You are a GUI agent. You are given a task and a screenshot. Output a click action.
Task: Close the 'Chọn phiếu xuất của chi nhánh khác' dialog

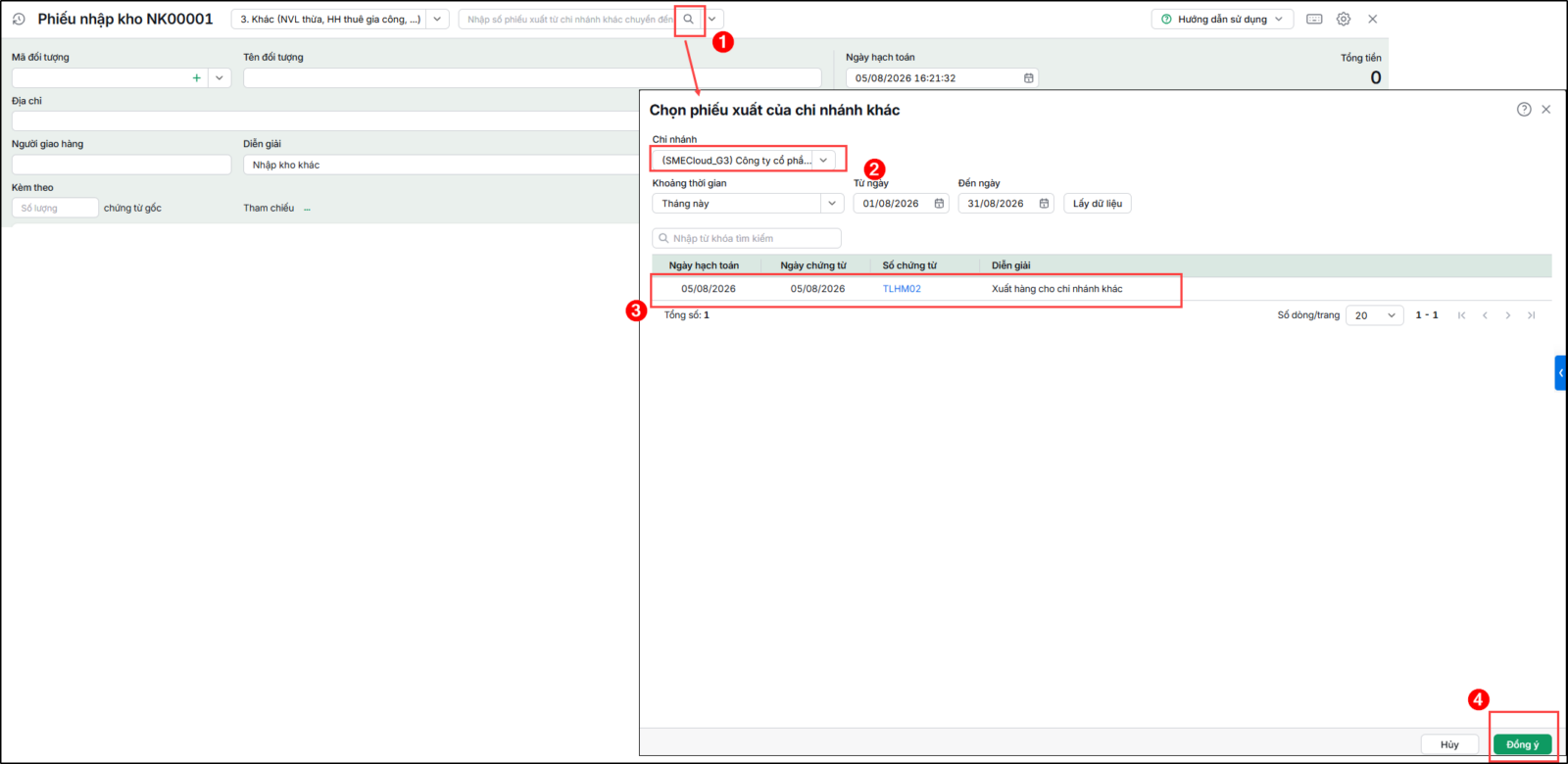coord(1546,110)
